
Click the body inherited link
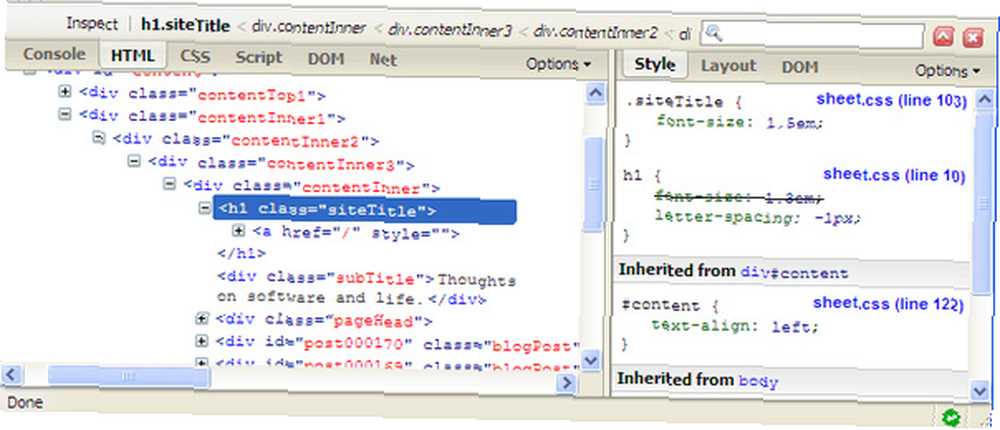pyautogui.click(x=758, y=382)
